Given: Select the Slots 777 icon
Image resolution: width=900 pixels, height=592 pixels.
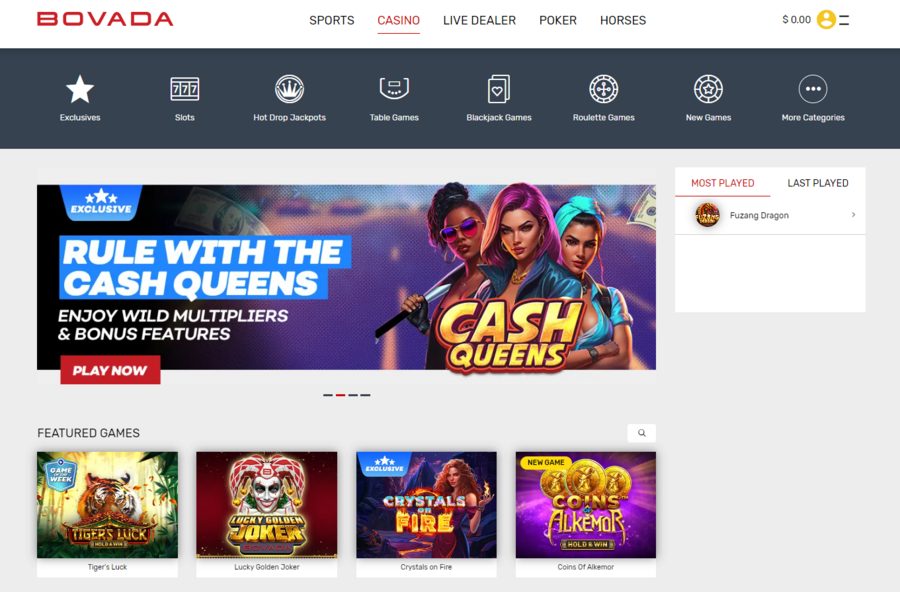Looking at the screenshot, I should (x=185, y=89).
